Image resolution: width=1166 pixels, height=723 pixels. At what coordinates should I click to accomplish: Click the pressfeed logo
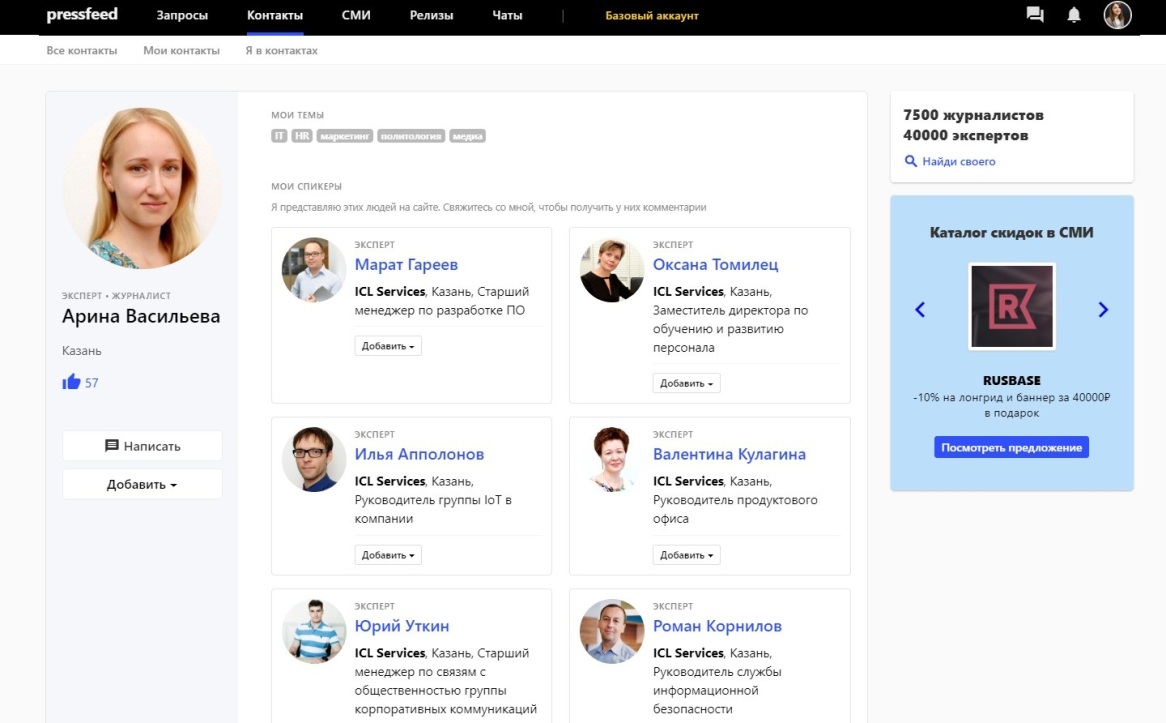(80, 15)
